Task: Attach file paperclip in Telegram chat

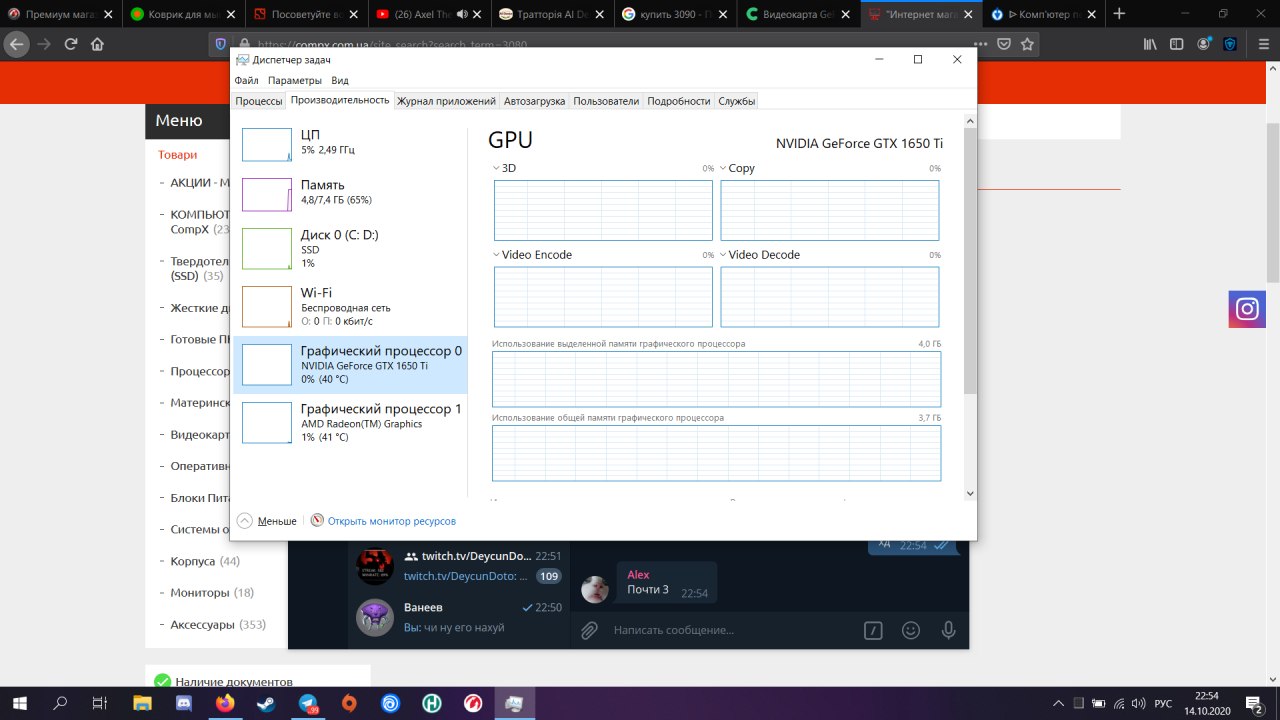Action: 590,630
